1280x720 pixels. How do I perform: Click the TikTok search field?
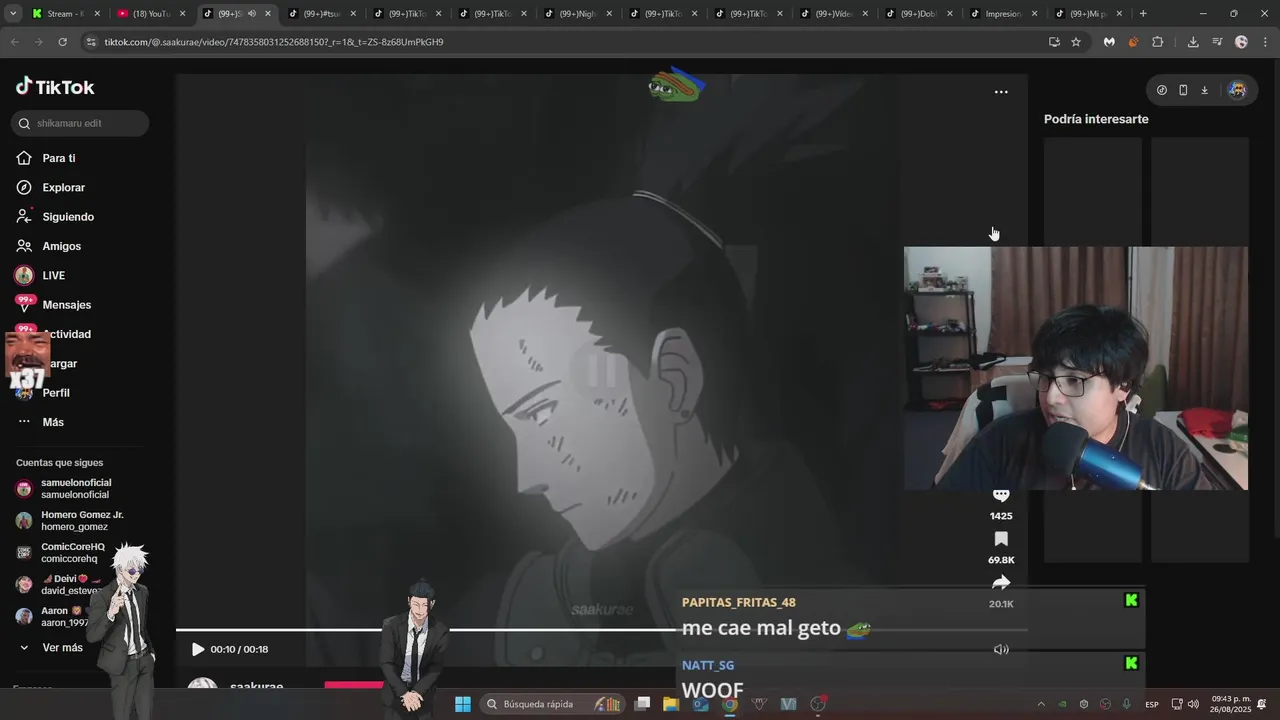(x=81, y=123)
